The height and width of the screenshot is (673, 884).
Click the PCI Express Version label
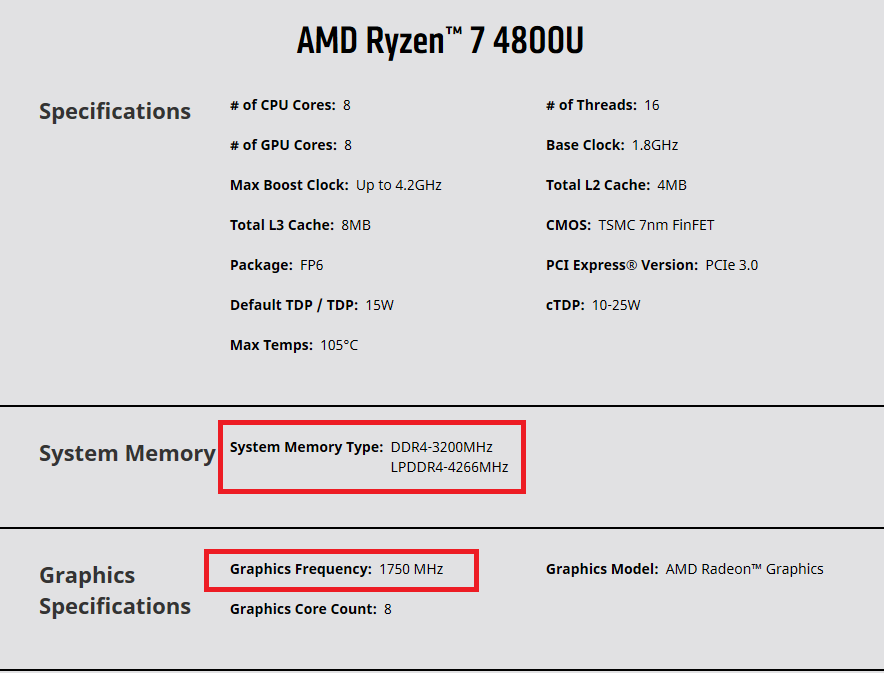[621, 265]
